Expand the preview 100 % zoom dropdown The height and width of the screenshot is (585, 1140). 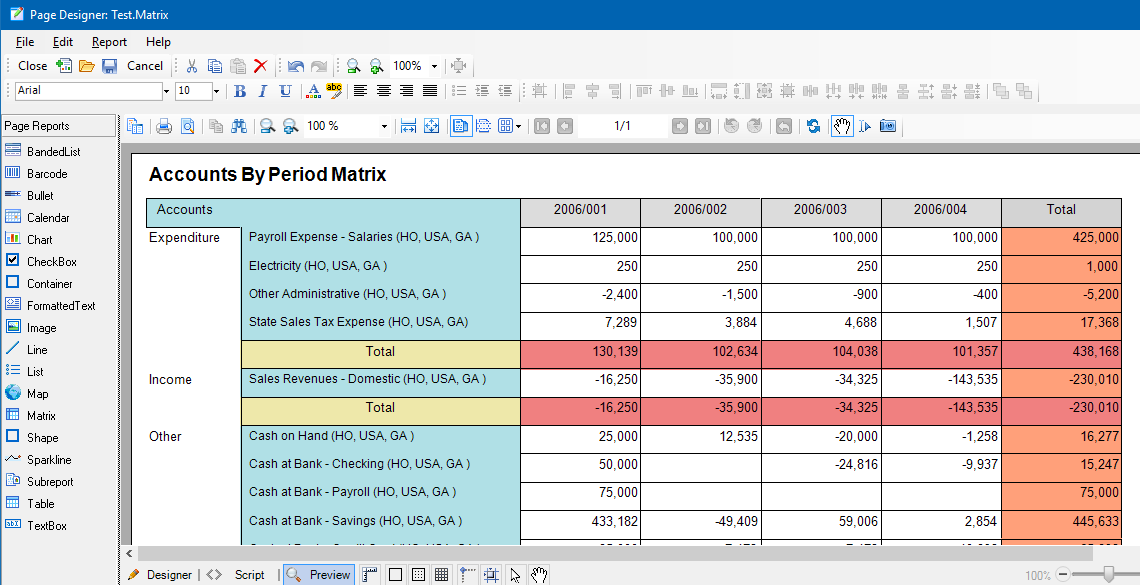tap(385, 126)
